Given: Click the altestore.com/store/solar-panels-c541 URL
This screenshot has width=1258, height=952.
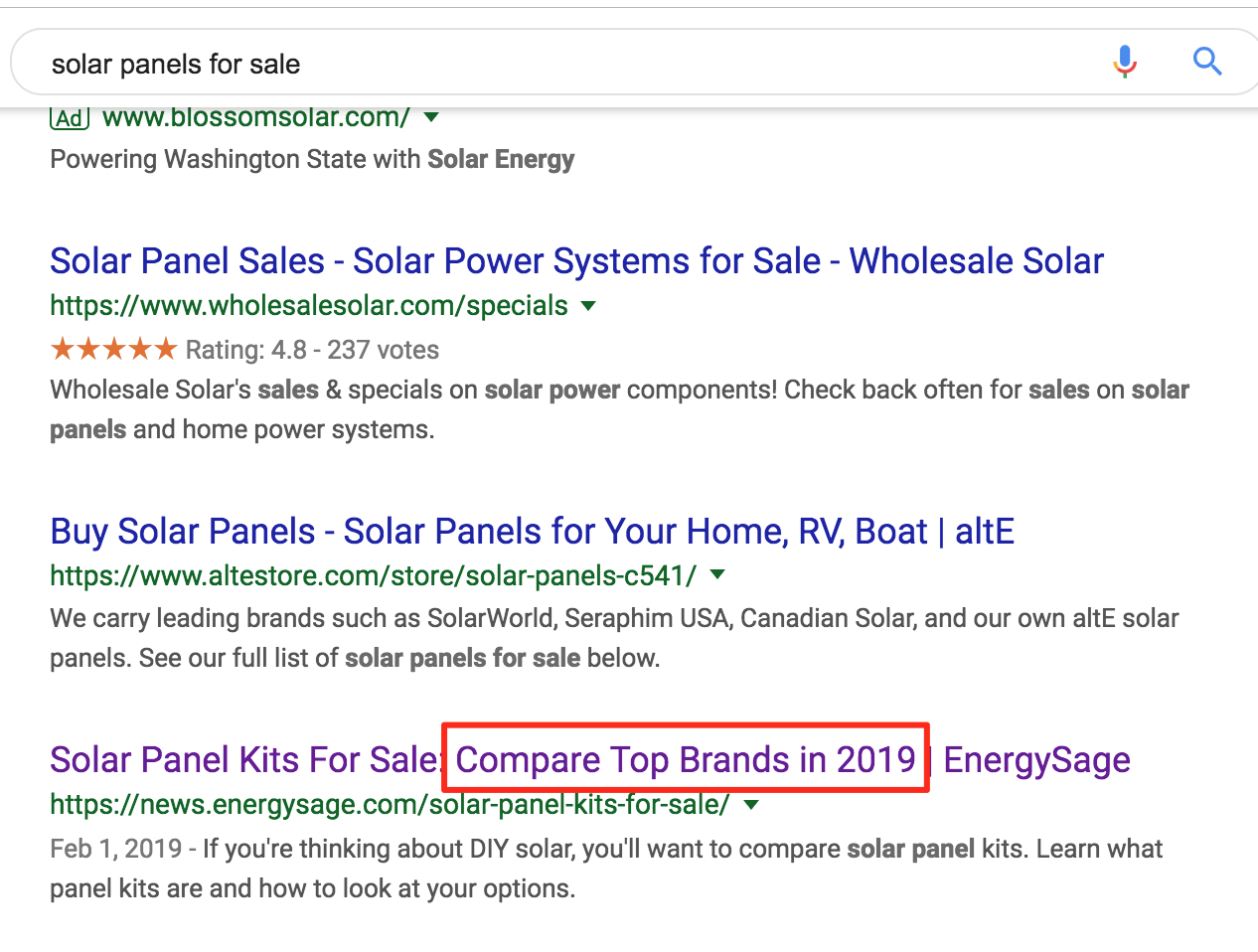Looking at the screenshot, I should (x=373, y=575).
